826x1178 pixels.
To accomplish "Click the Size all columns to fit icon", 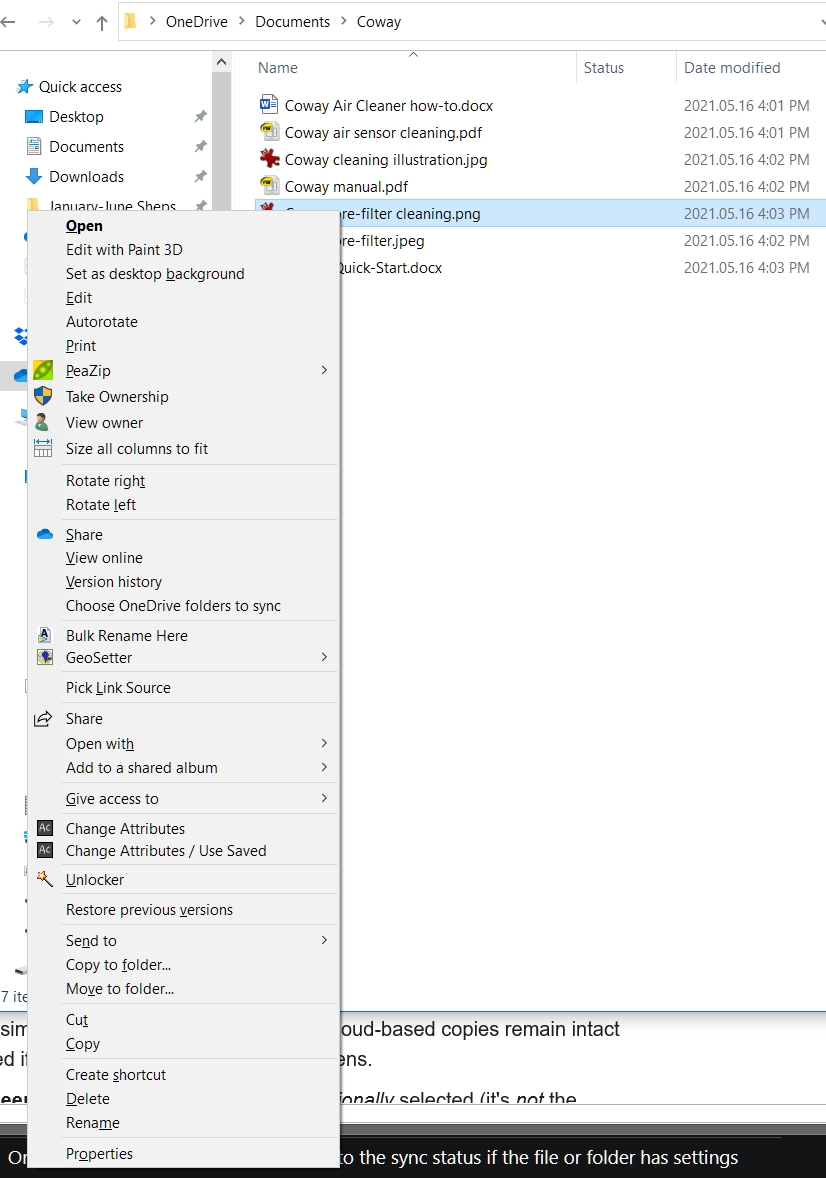I will coord(43,449).
